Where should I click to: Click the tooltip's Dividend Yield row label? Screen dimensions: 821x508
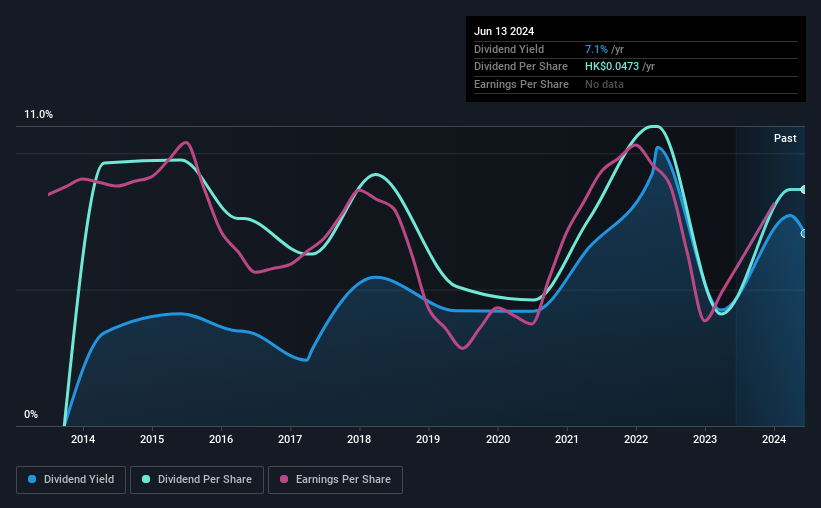(509, 49)
